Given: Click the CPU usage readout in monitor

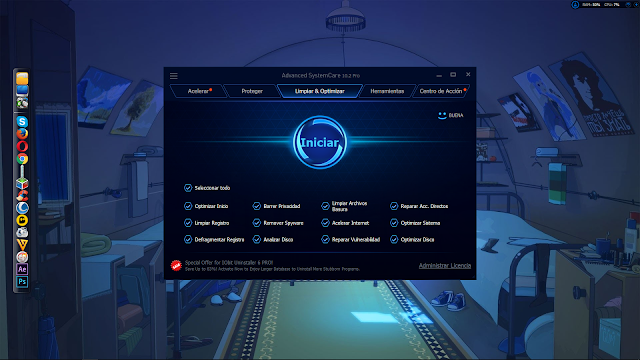Looking at the screenshot, I should [611, 5].
